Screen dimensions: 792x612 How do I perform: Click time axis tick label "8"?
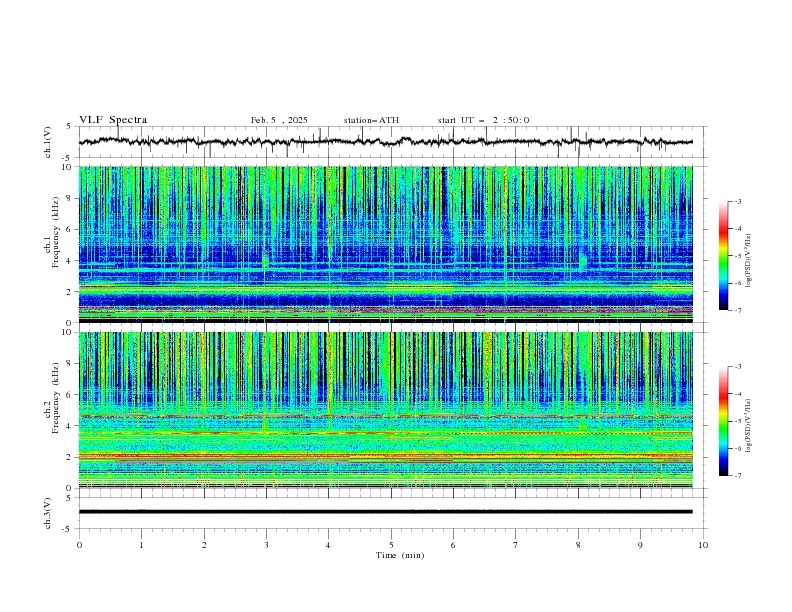click(578, 545)
